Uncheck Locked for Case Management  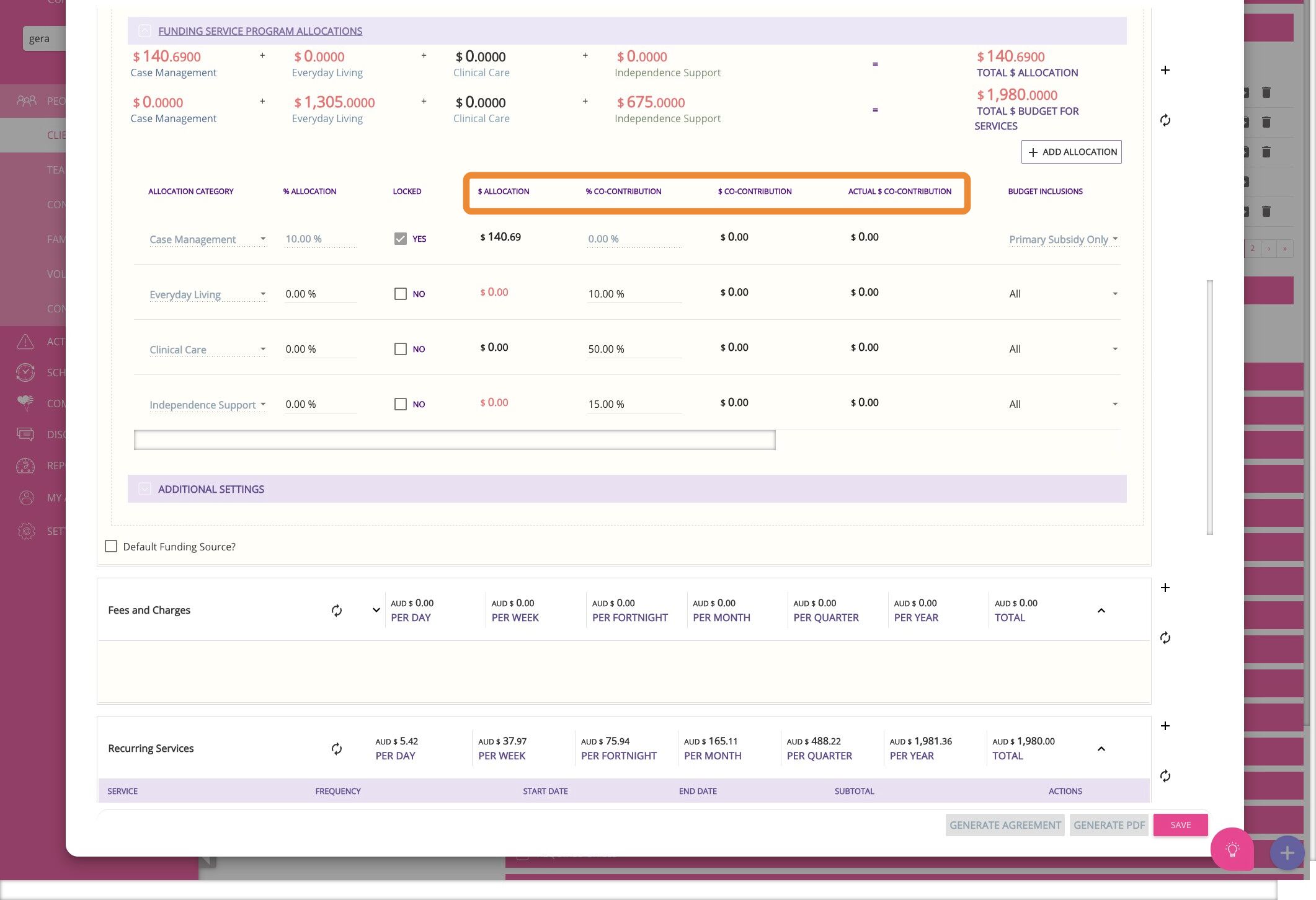click(401, 239)
